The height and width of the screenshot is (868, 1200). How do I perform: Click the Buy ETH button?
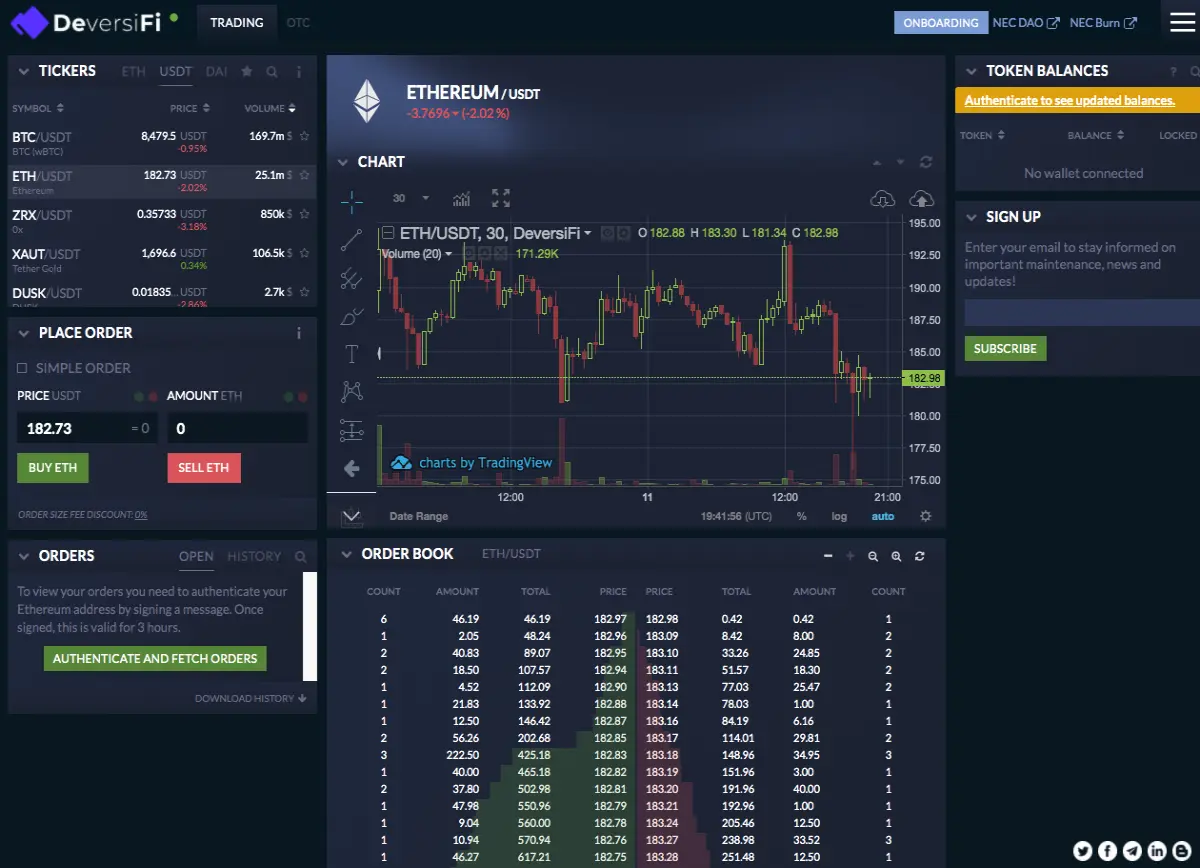[x=53, y=468]
